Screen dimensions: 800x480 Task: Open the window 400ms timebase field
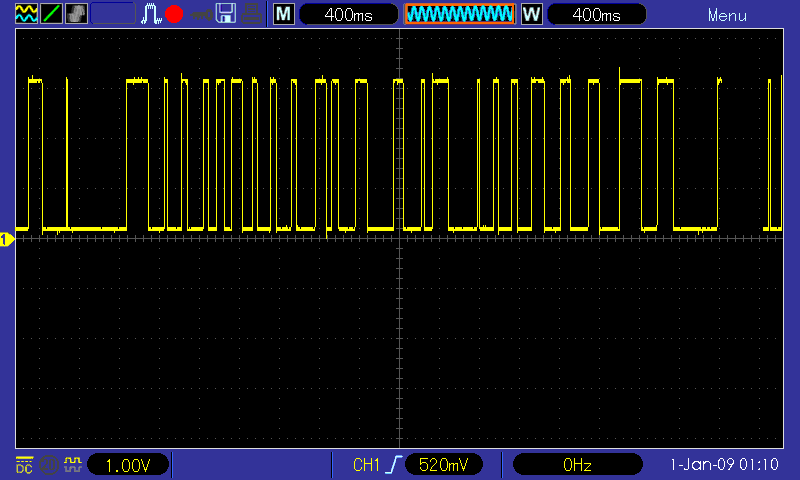(596, 14)
